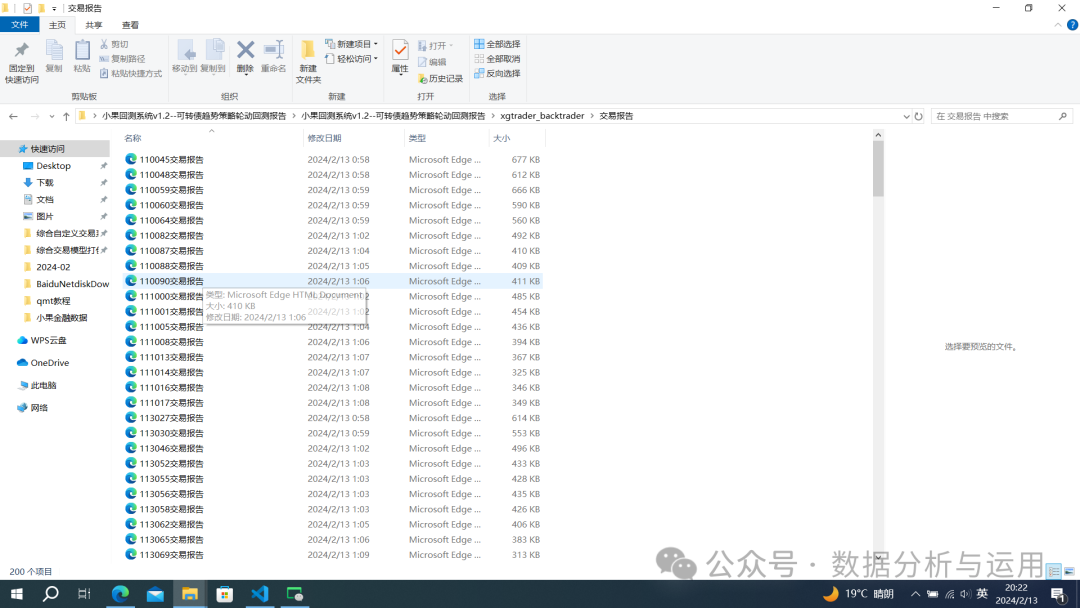Open Windows Start menu
Image resolution: width=1080 pixels, height=608 pixels.
(x=17, y=594)
